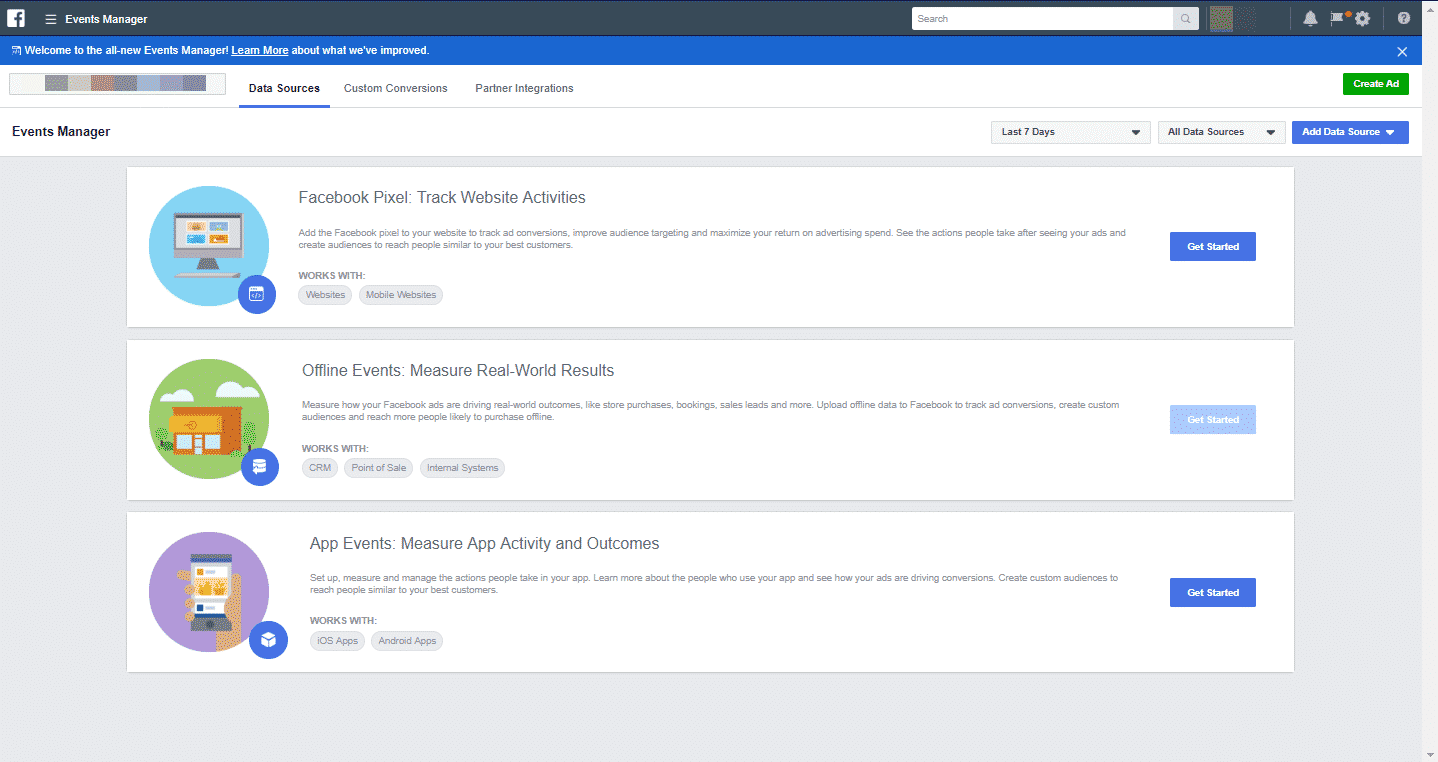Open the settings gear icon
The image size is (1438, 762).
tap(1362, 19)
